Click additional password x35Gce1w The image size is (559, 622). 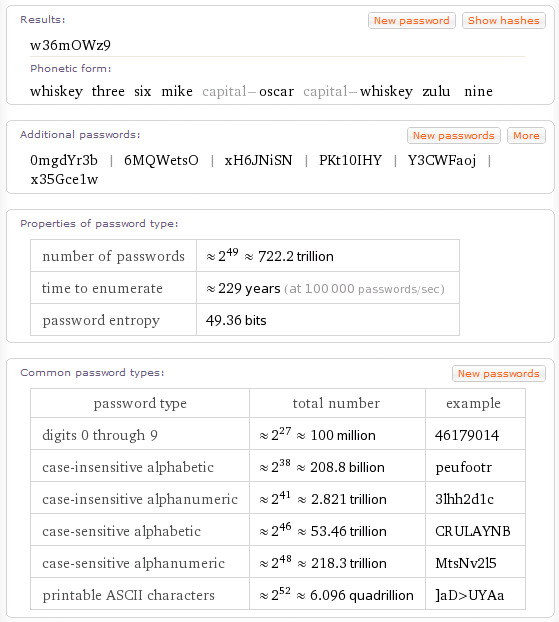pos(64,179)
